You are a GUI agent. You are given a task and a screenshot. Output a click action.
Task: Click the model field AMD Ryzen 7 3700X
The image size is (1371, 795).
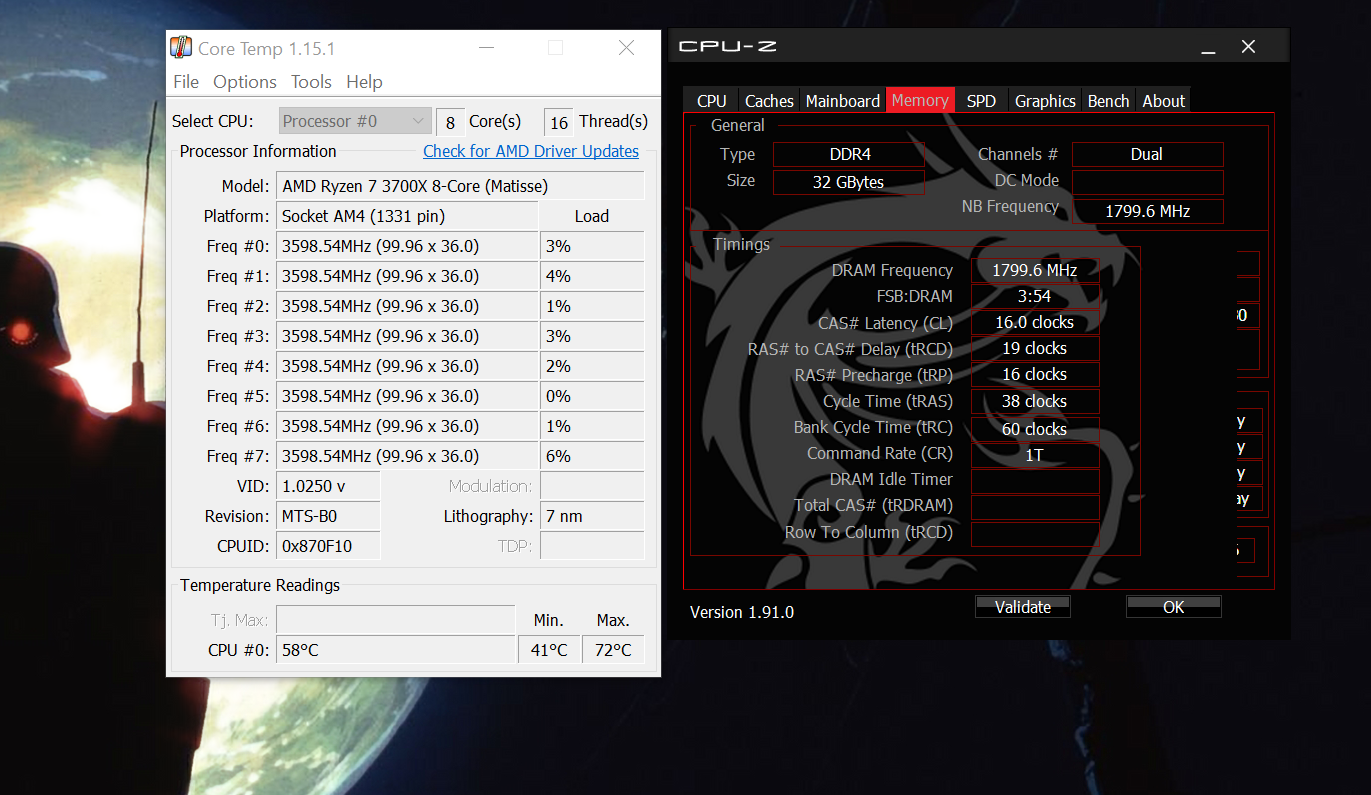(x=460, y=186)
